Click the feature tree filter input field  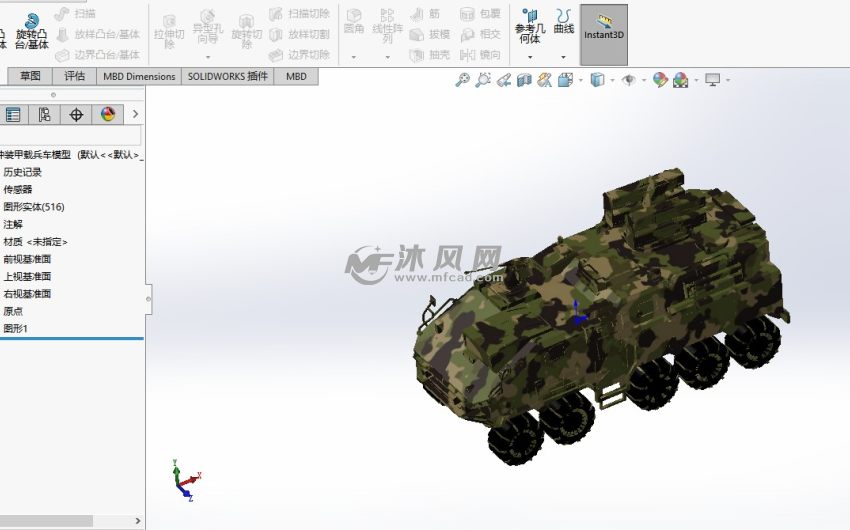(70, 135)
